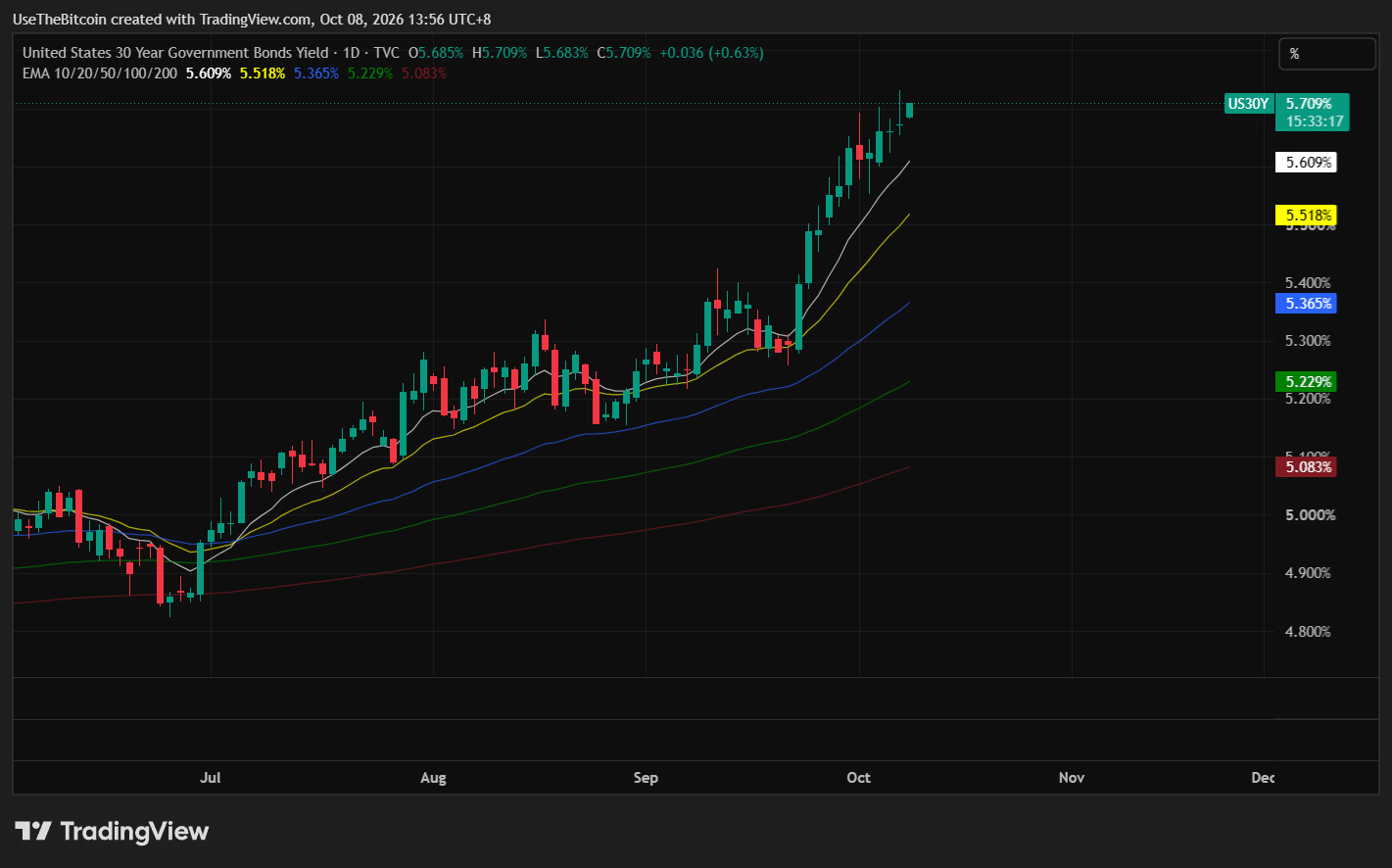Click the 4.800% price axis label
The width and height of the screenshot is (1392, 868).
click(1309, 632)
